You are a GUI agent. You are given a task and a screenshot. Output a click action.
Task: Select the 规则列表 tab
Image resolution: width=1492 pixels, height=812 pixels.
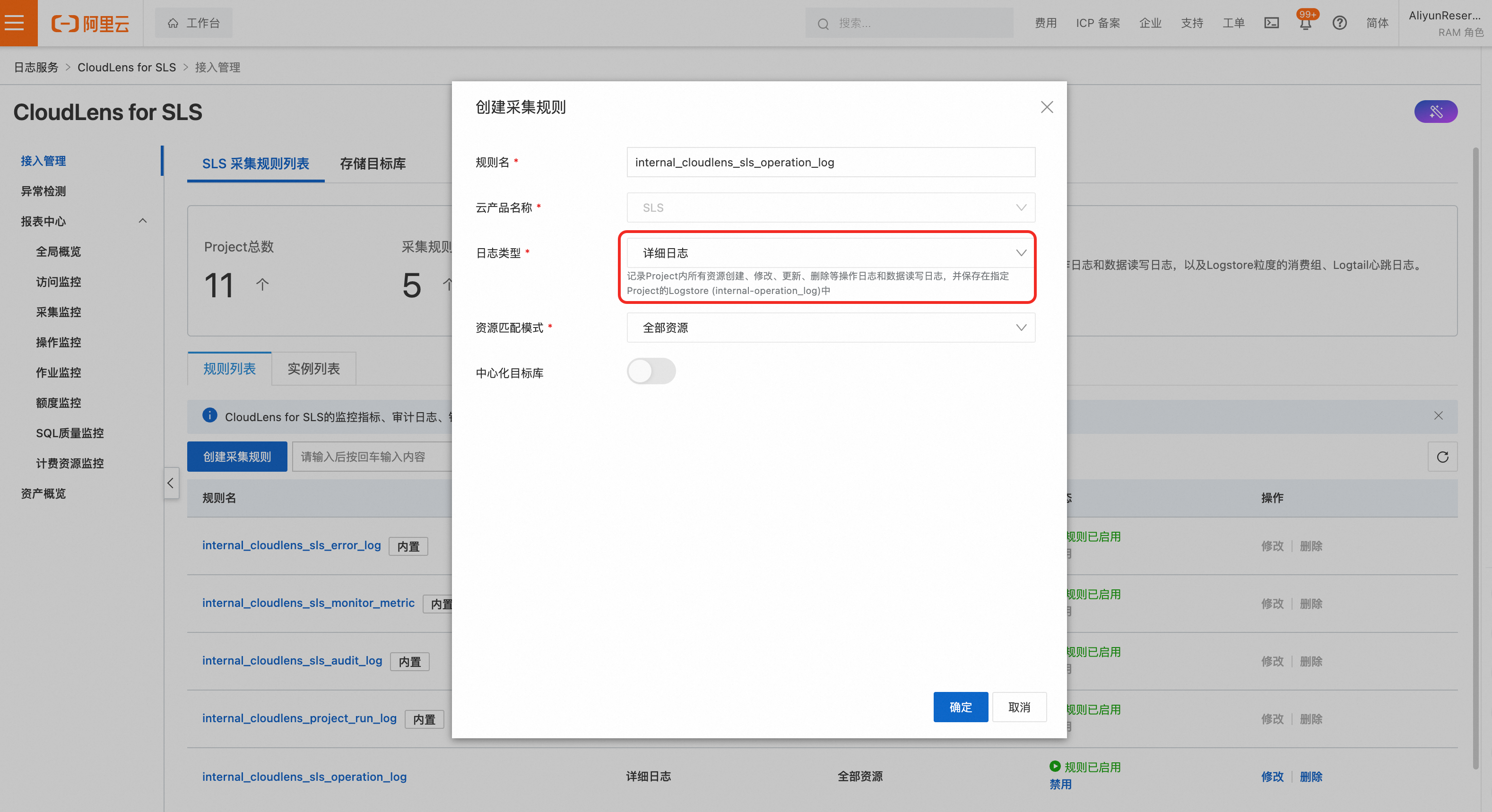pos(229,369)
